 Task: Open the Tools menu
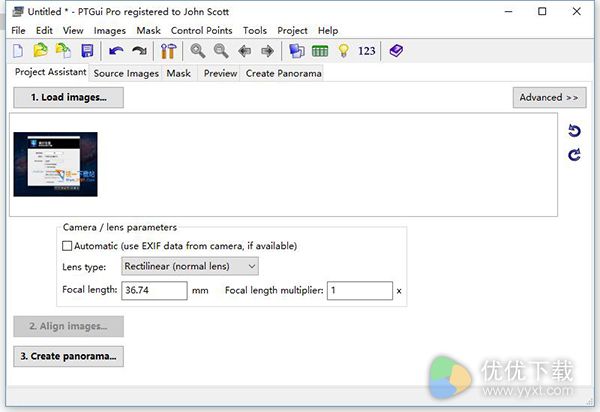point(255,31)
